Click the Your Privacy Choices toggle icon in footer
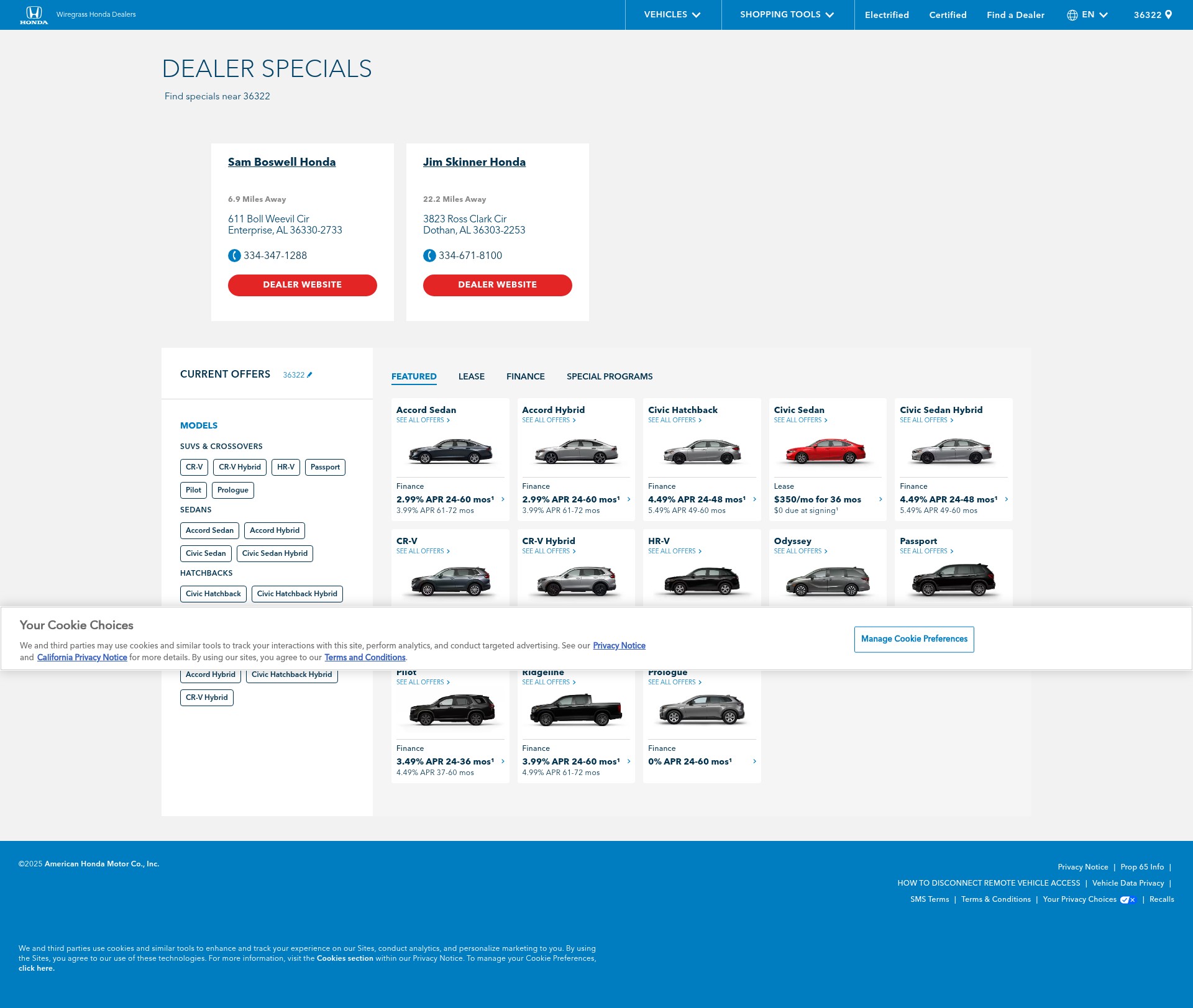 (1128, 900)
